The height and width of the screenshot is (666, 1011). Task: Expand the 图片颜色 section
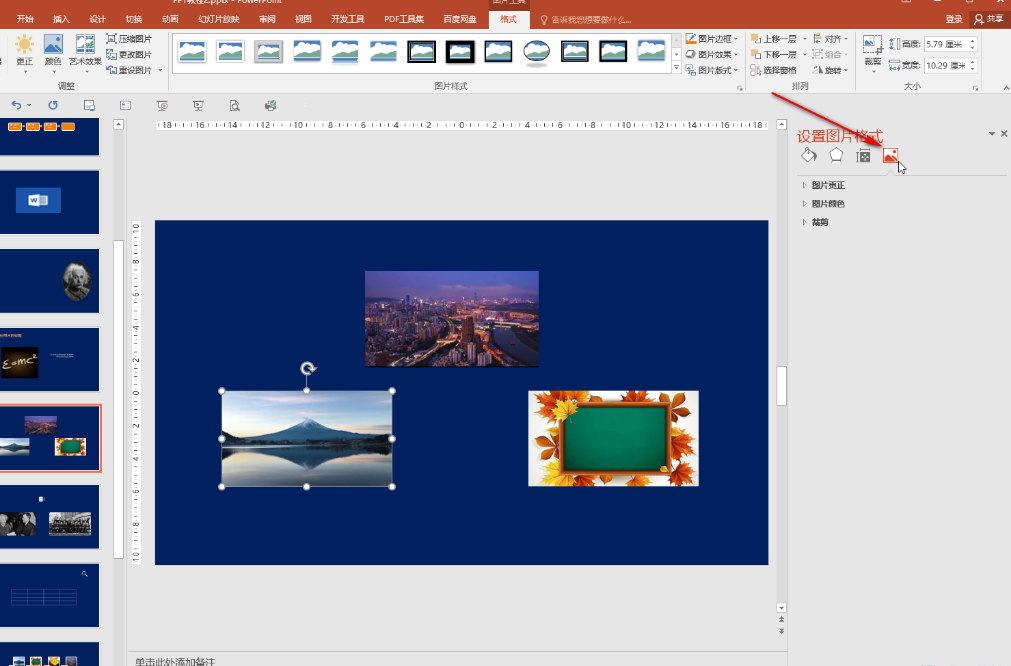[x=828, y=204]
